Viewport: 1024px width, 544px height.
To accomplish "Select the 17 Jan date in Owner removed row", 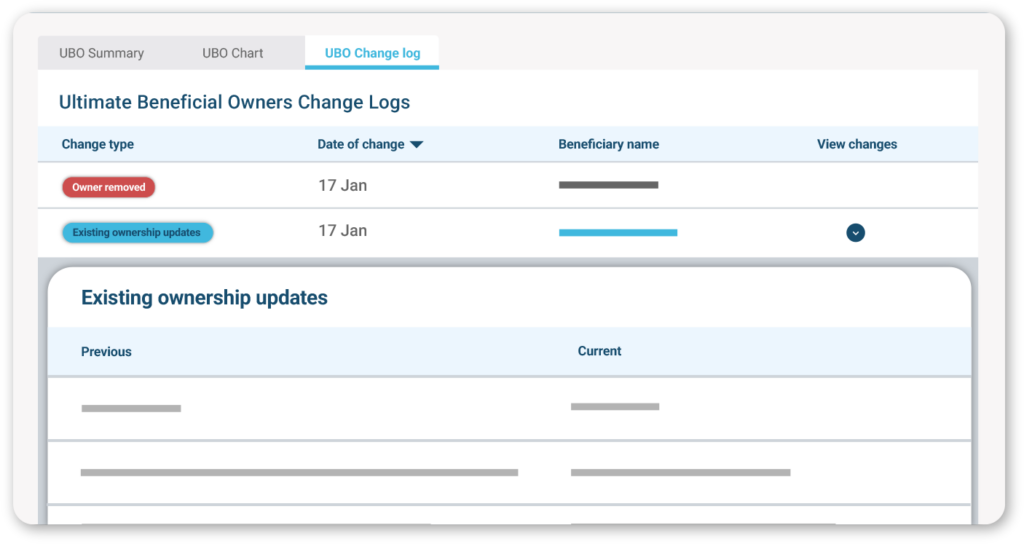I will (x=342, y=186).
